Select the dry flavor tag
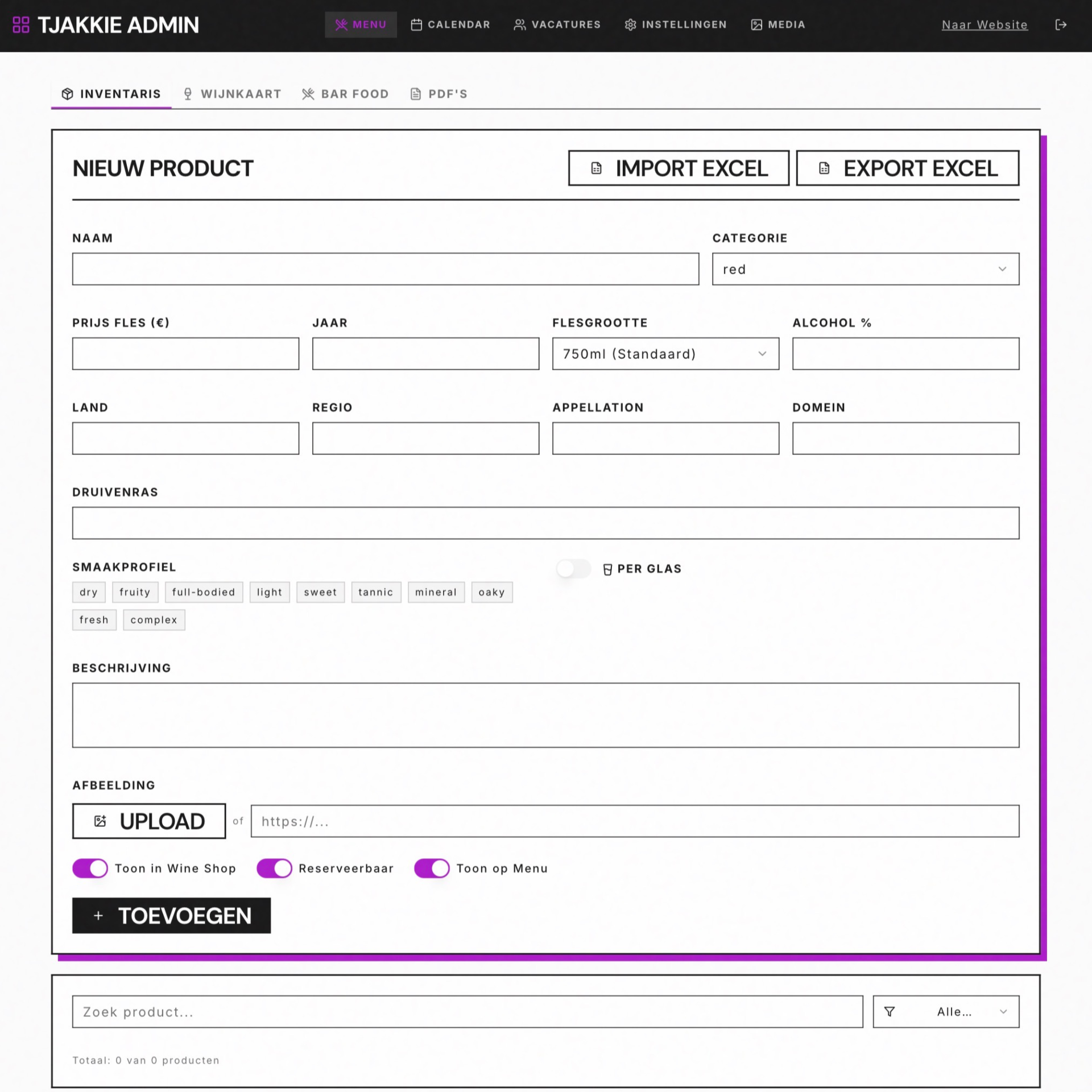1092x1092 pixels. point(89,592)
